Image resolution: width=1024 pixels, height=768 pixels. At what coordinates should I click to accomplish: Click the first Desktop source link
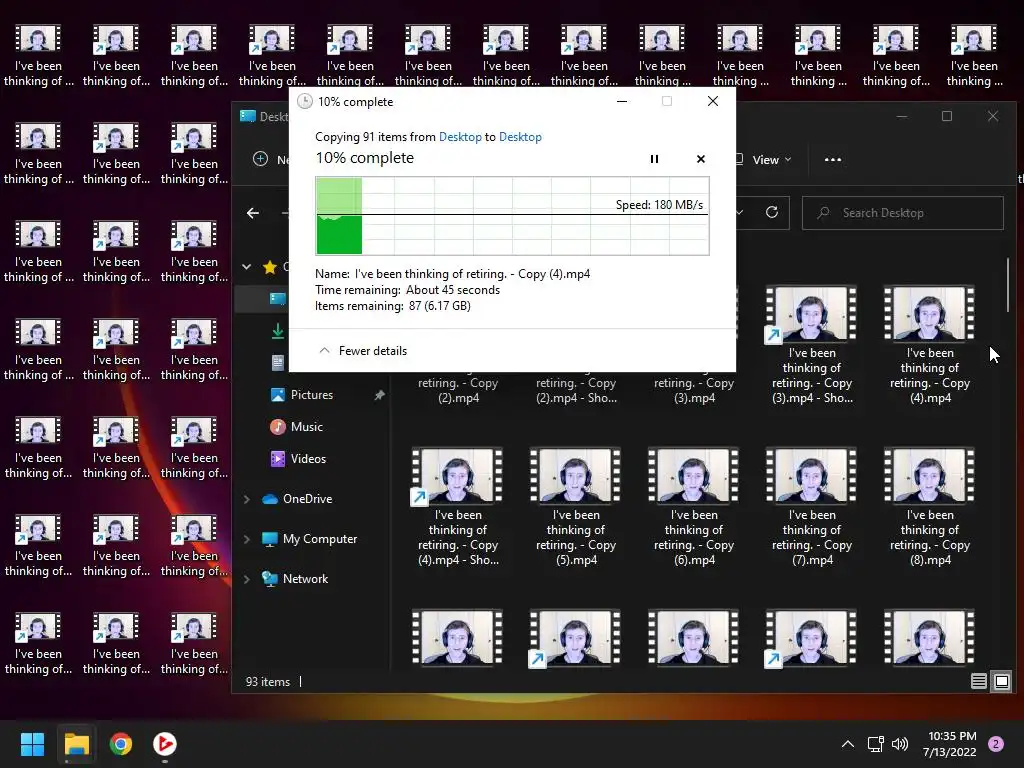coord(460,136)
